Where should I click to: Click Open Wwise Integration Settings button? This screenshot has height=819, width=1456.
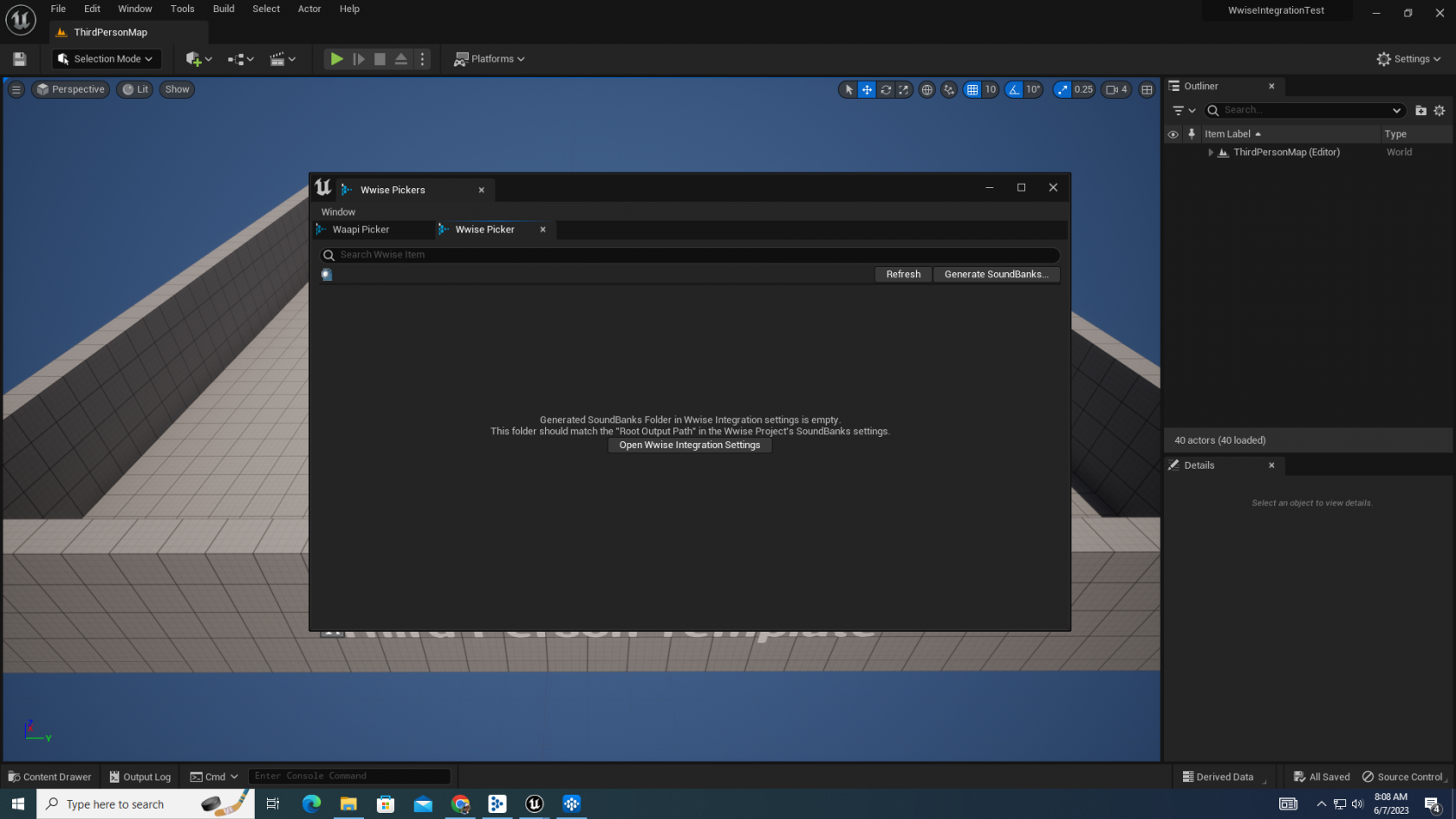pyautogui.click(x=690, y=445)
